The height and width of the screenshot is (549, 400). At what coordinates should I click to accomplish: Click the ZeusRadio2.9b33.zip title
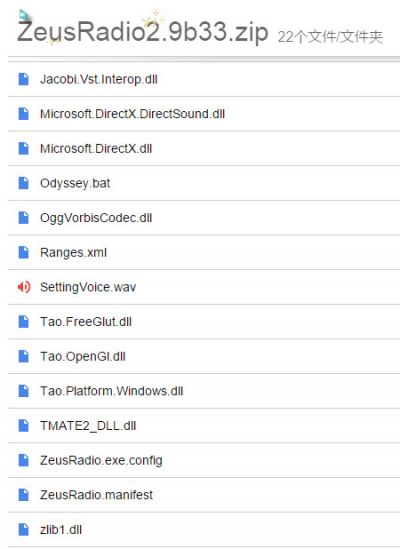[x=143, y=32]
